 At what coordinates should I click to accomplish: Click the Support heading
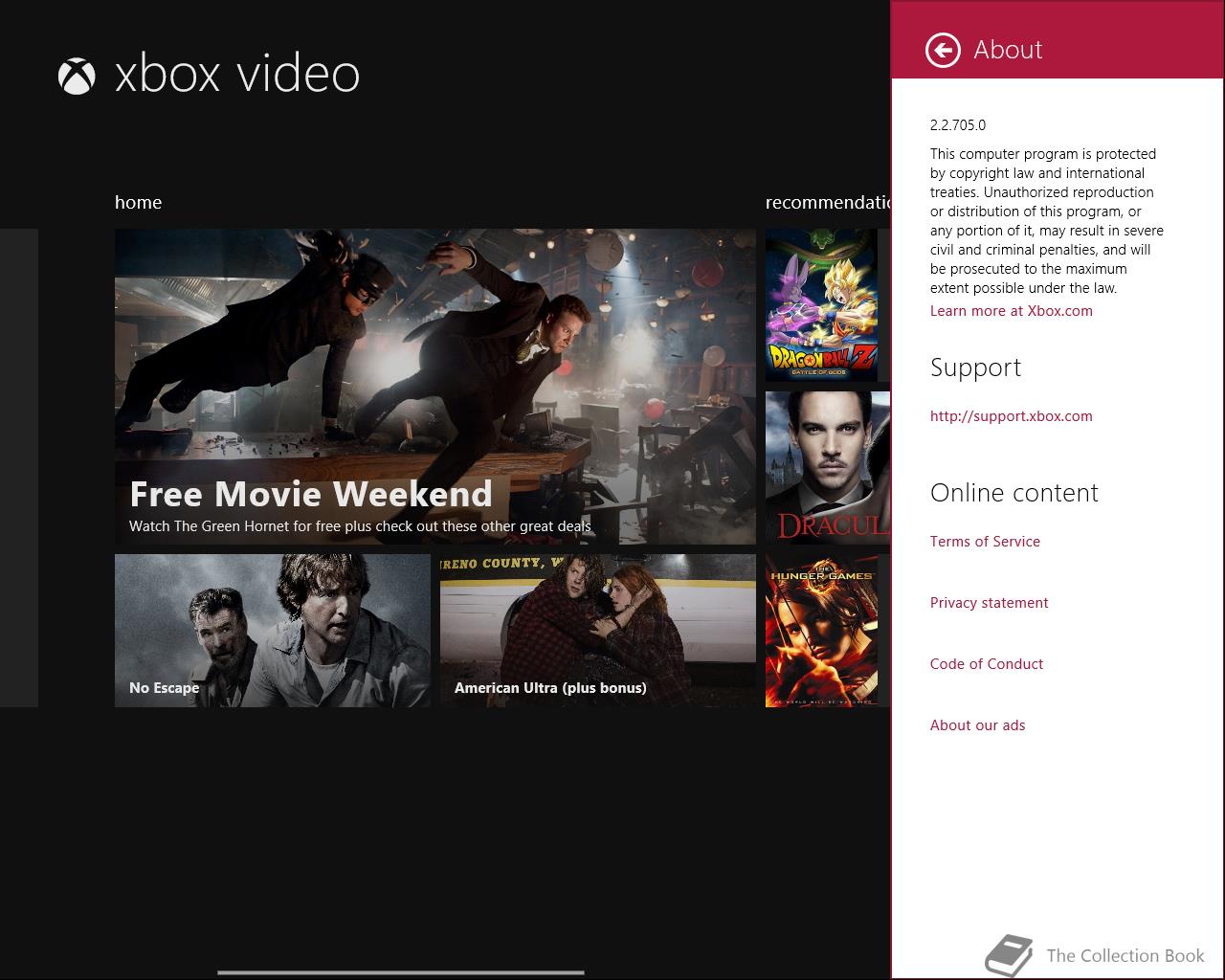[x=975, y=368]
